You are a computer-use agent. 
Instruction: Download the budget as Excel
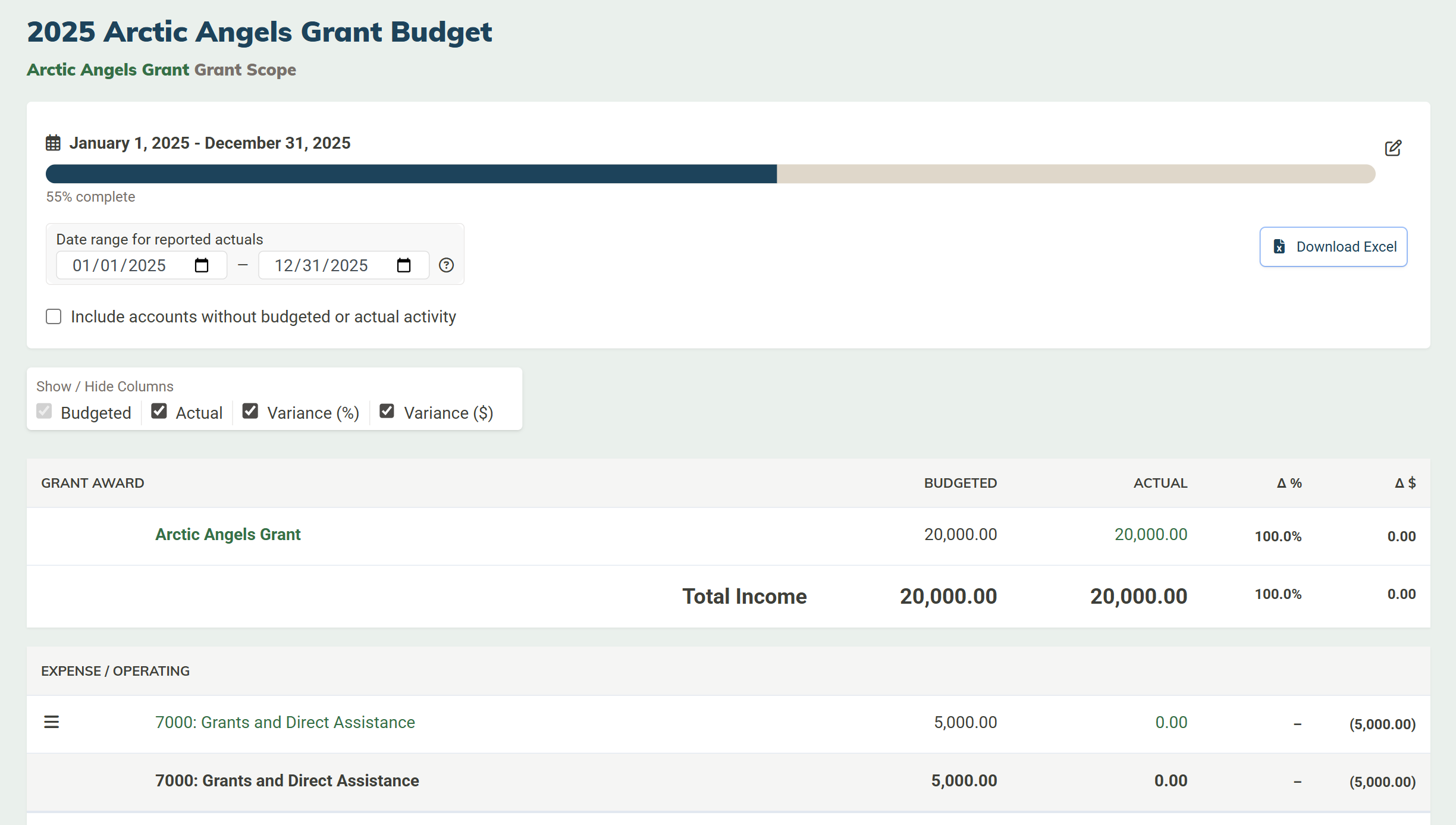[1333, 247]
